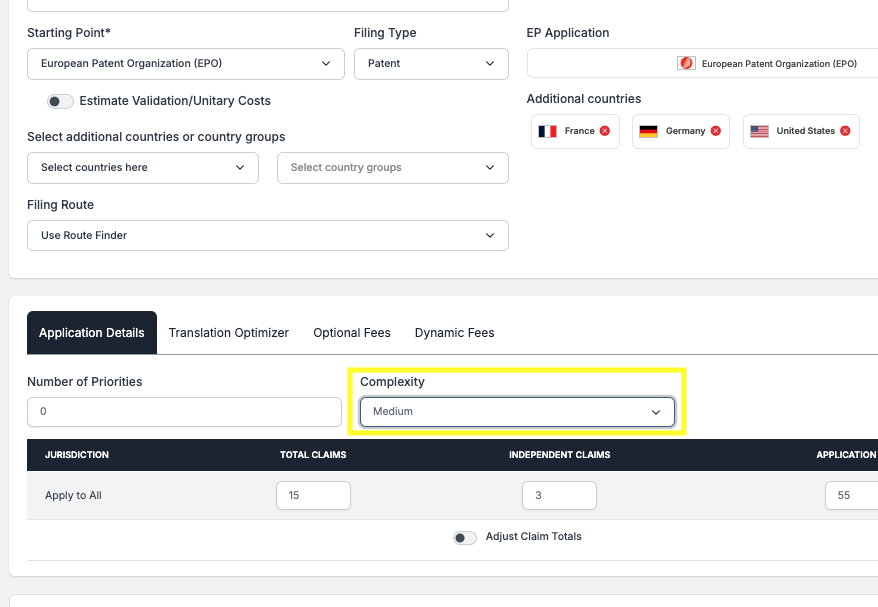Open the Starting Point dropdown
The image size is (878, 607).
click(x=185, y=63)
